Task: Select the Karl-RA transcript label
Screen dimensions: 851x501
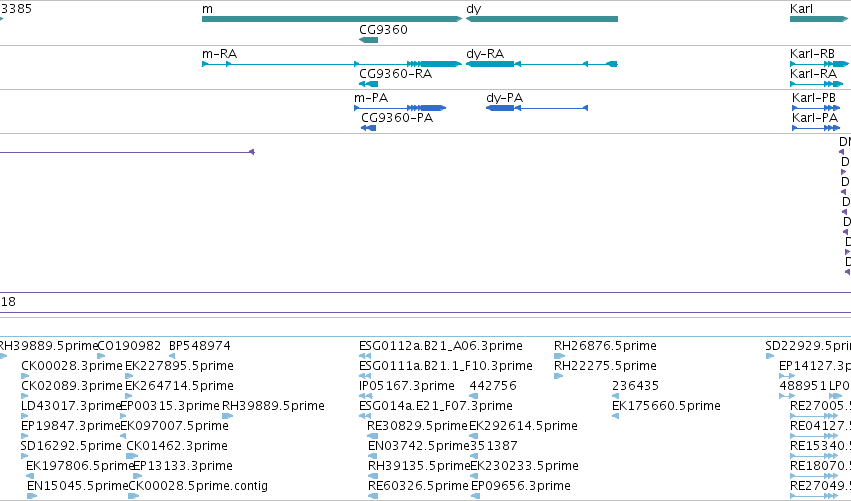Action: 813,73
